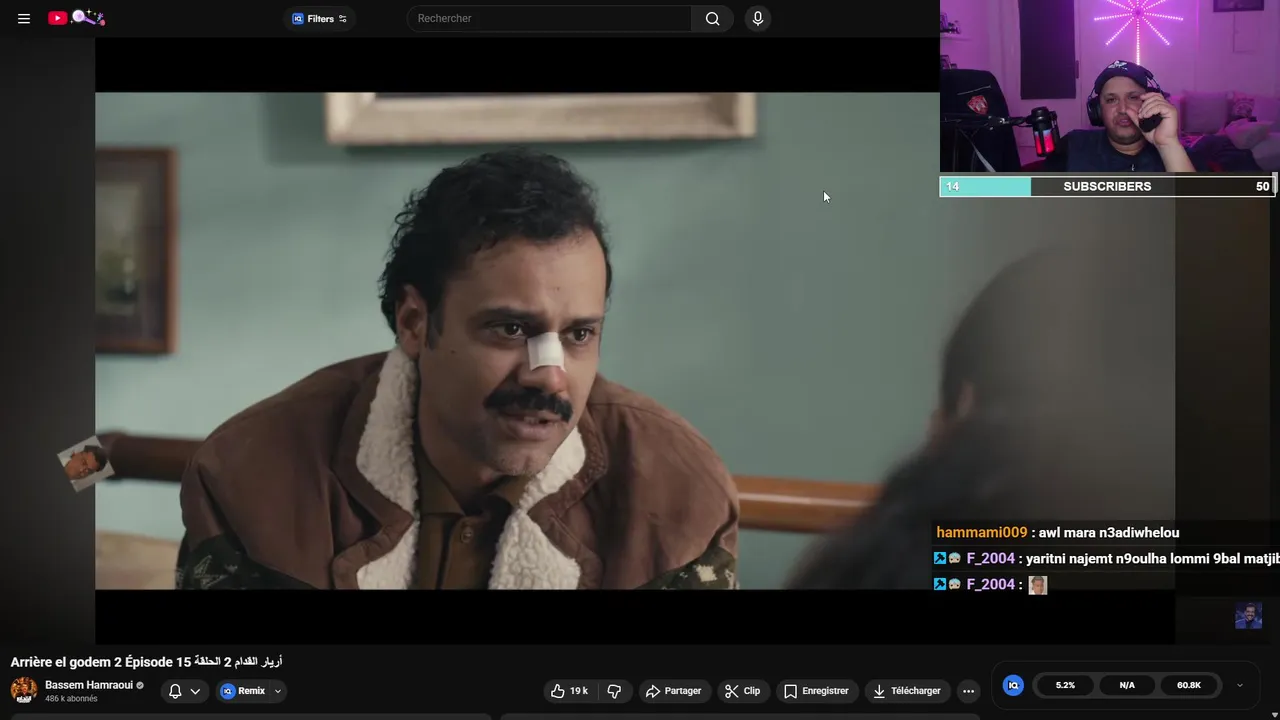Click the verified badge beside Bassem Hamraoui
The height and width of the screenshot is (720, 1280).
click(140, 685)
